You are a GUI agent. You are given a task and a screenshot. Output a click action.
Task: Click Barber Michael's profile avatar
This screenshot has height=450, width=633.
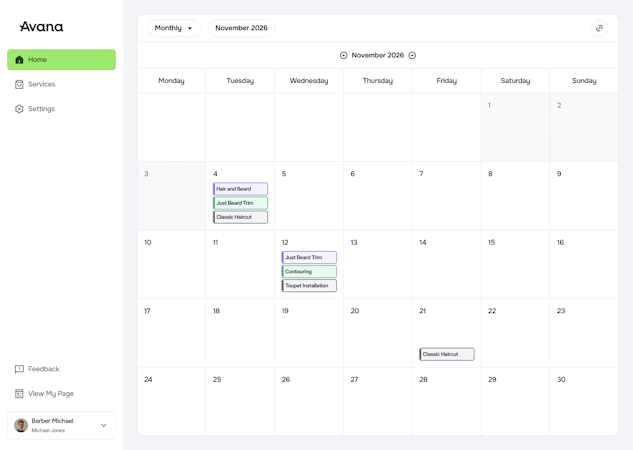(x=21, y=425)
